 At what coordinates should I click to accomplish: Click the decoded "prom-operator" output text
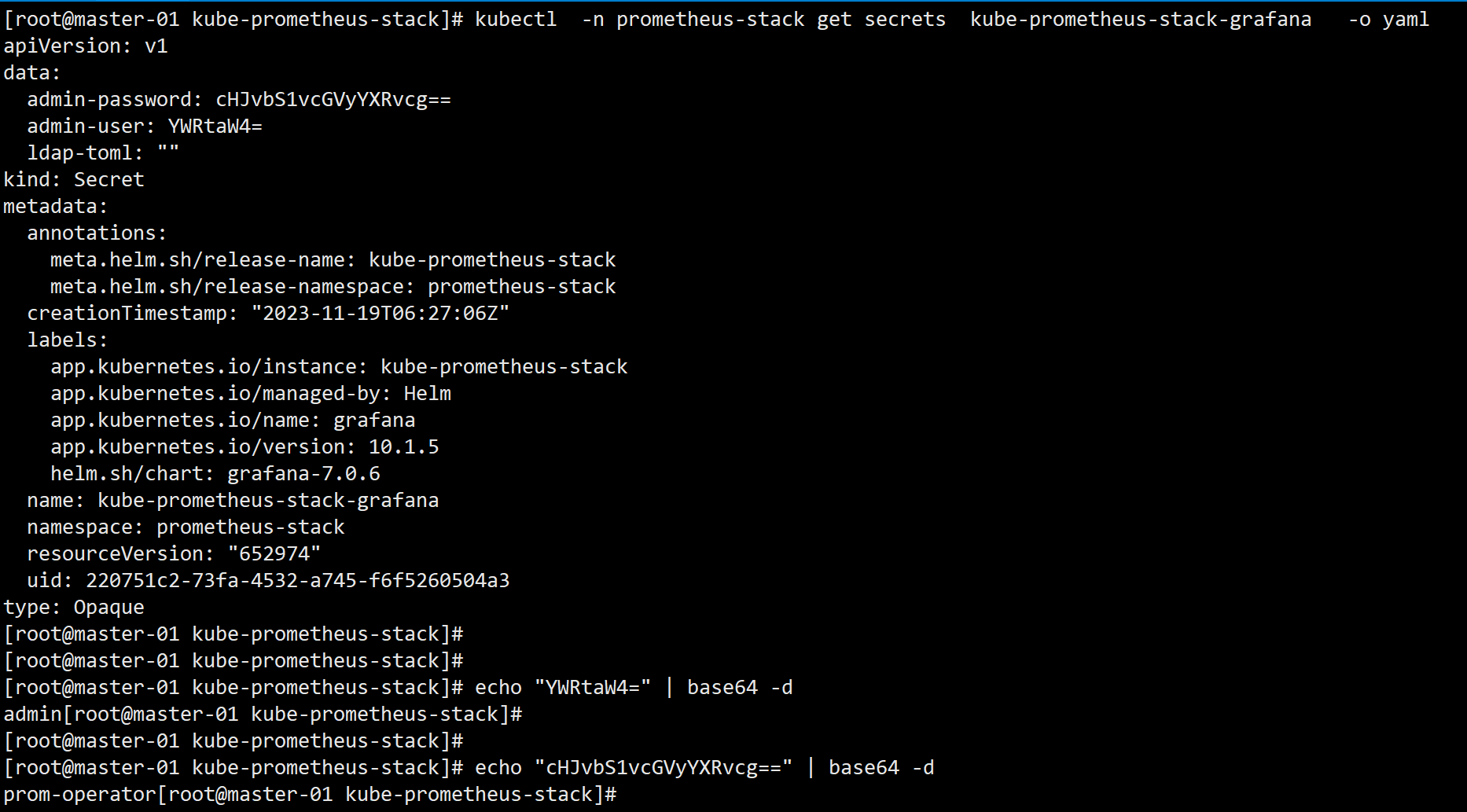tap(79, 795)
